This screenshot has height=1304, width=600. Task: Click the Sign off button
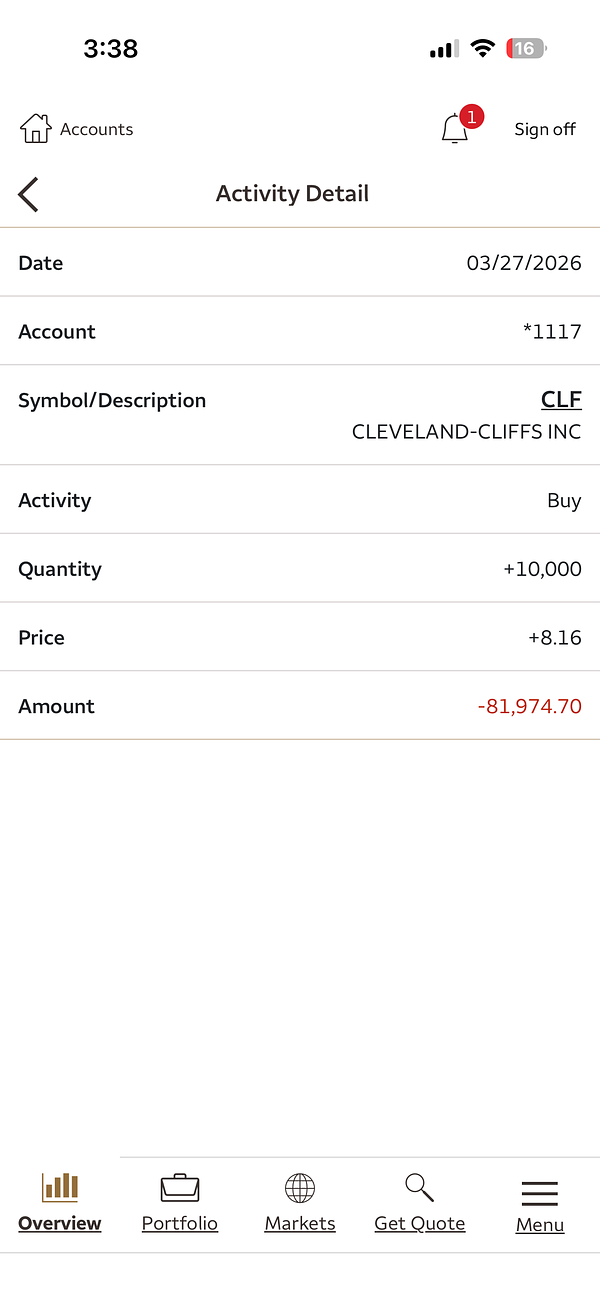pos(545,129)
